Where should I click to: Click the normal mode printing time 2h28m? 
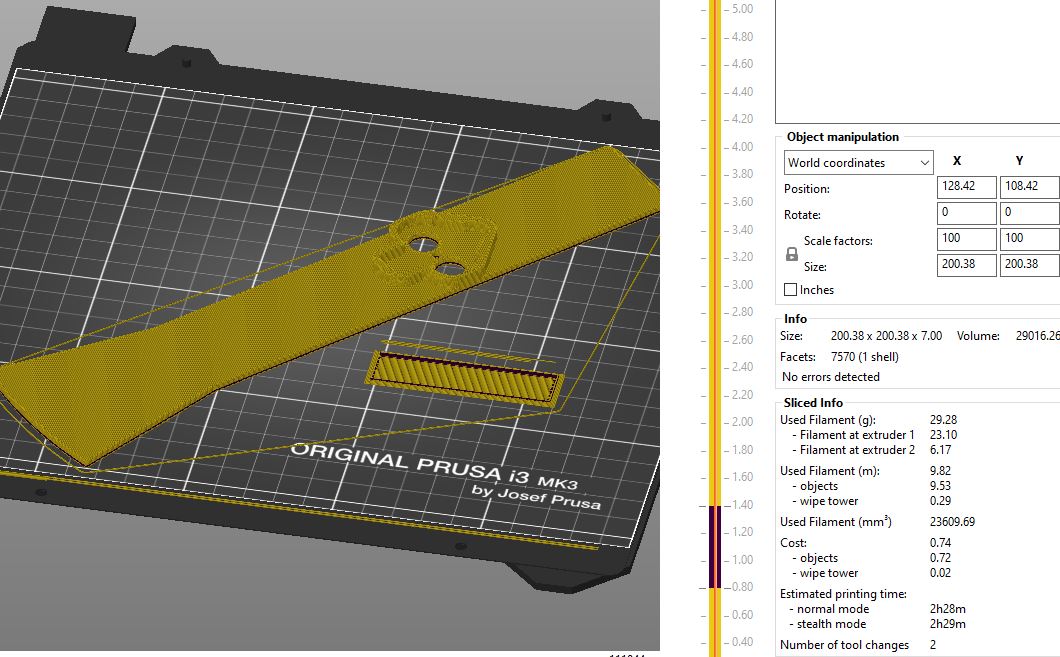948,608
